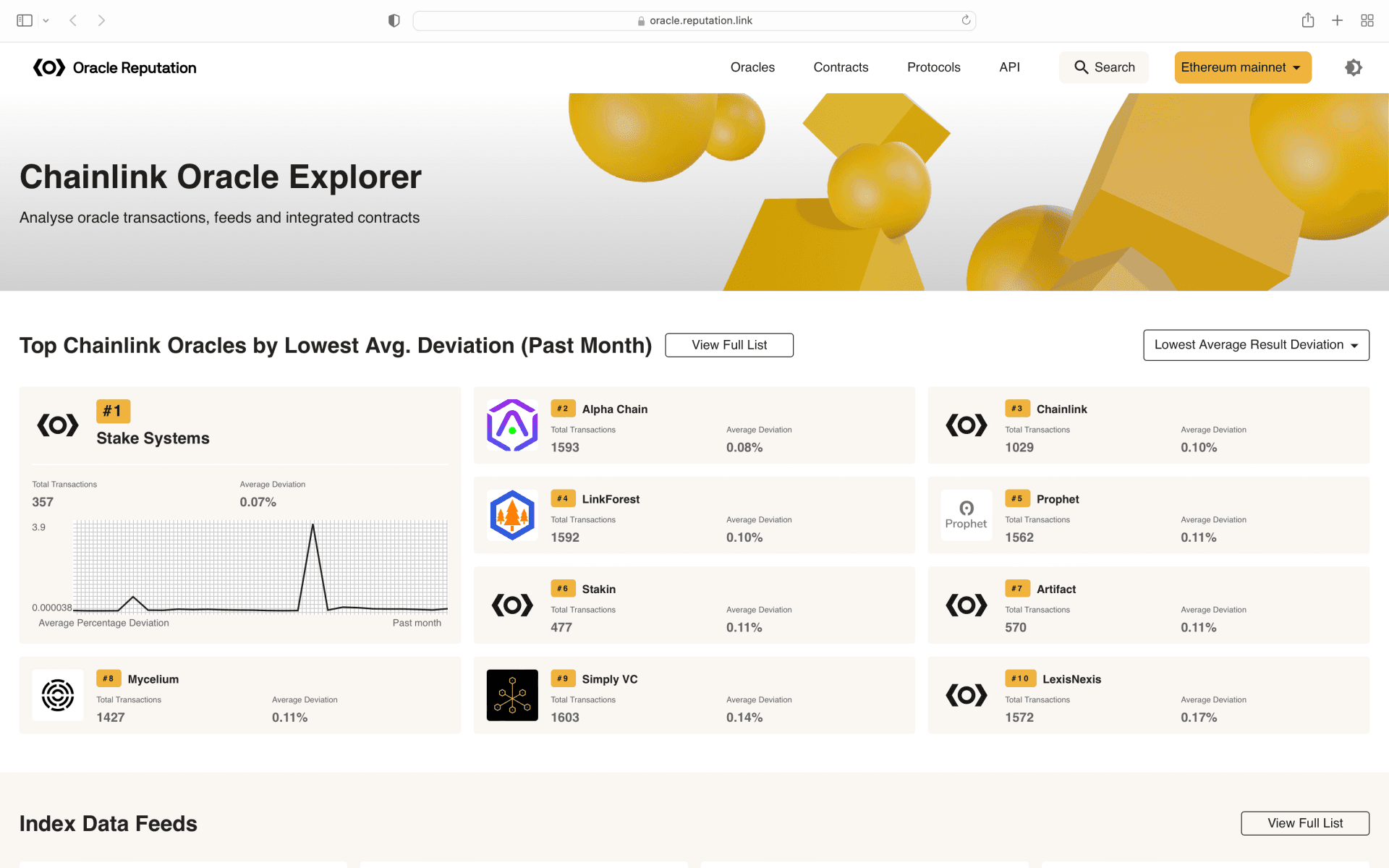Image resolution: width=1389 pixels, height=868 pixels.
Task: Click the Artifact oracle logo
Action: coord(967,605)
